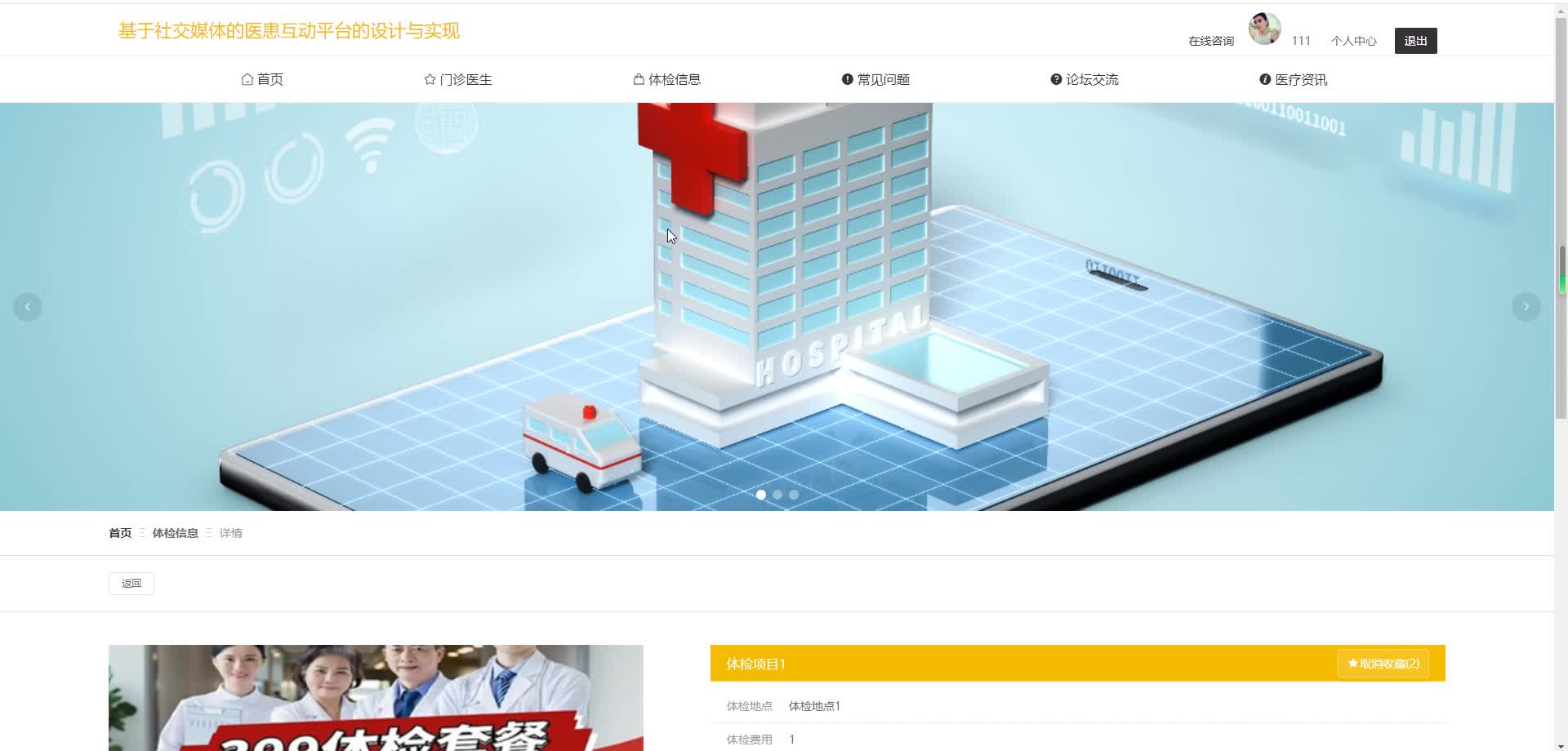Click the star icon beside 门诊医生
Viewport: 1568px width, 751px height.
(x=430, y=79)
